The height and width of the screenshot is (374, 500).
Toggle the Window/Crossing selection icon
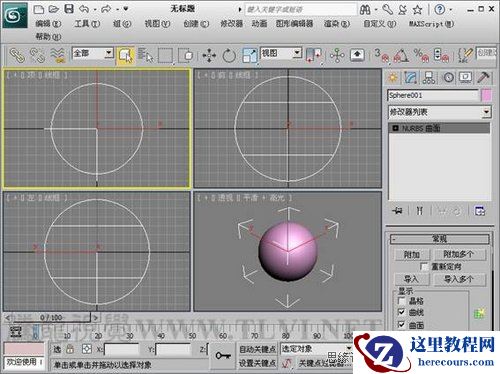point(186,55)
